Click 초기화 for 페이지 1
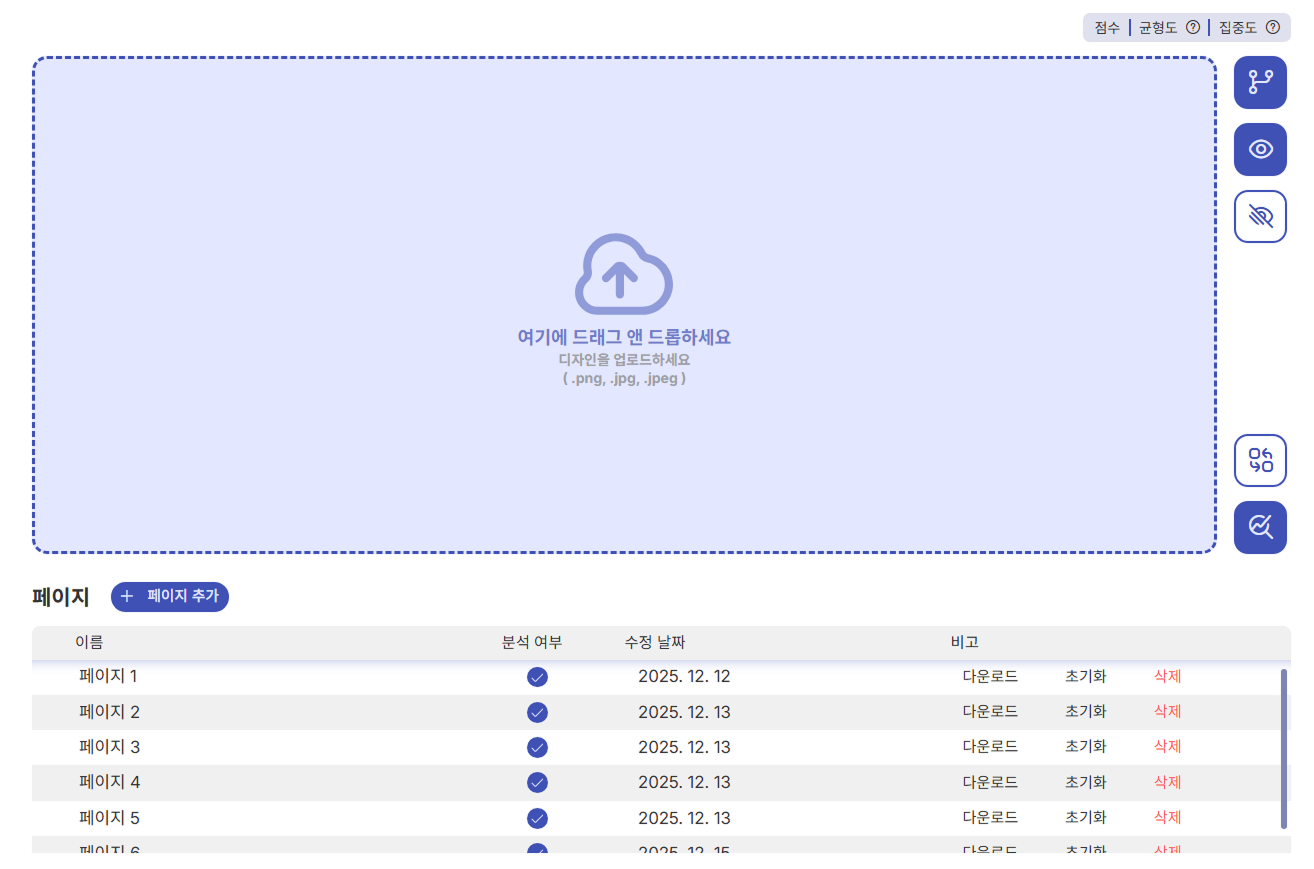This screenshot has width=1314, height=869. click(x=1086, y=676)
